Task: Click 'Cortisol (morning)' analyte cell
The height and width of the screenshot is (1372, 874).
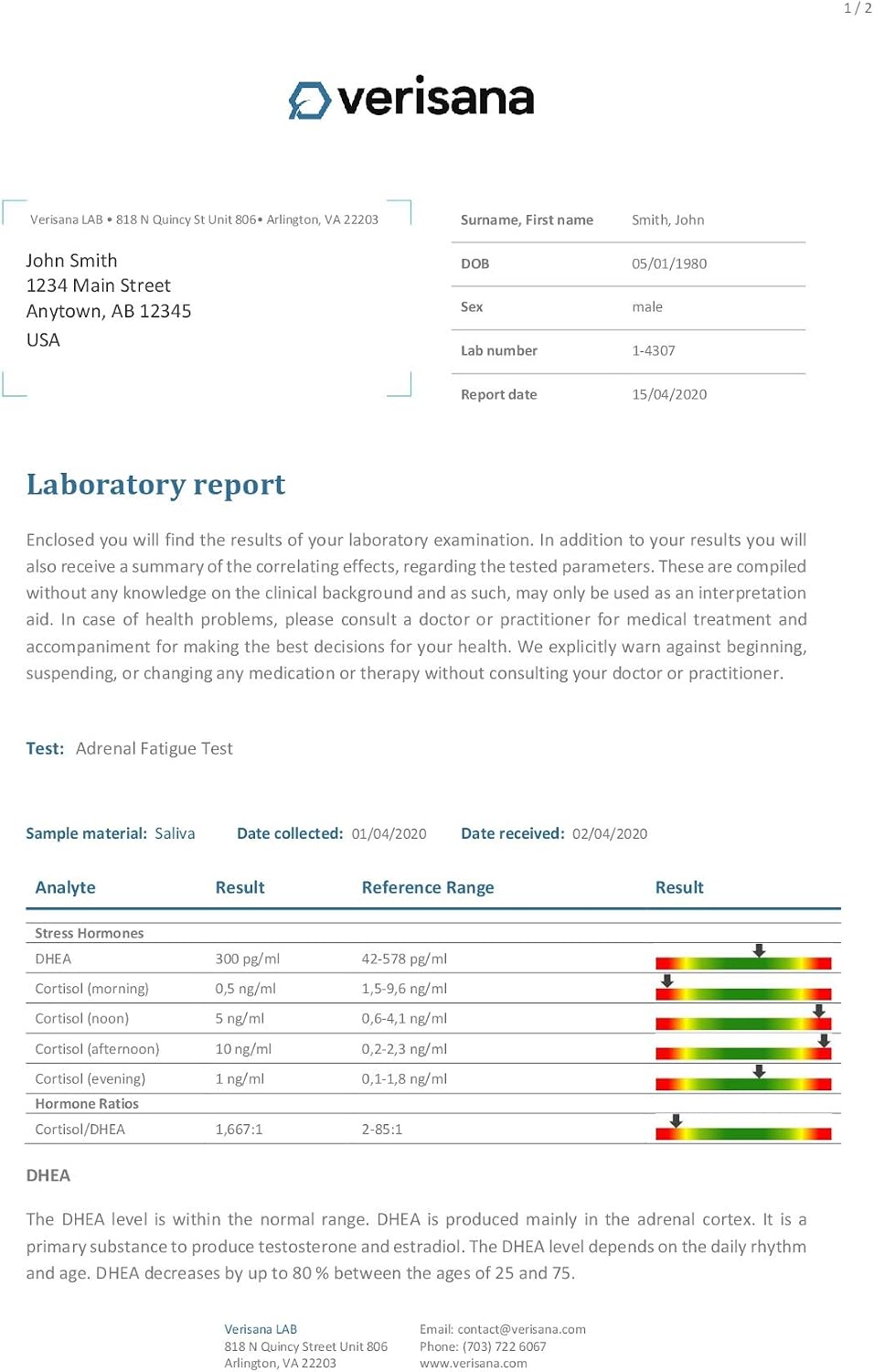Action: pyautogui.click(x=91, y=989)
